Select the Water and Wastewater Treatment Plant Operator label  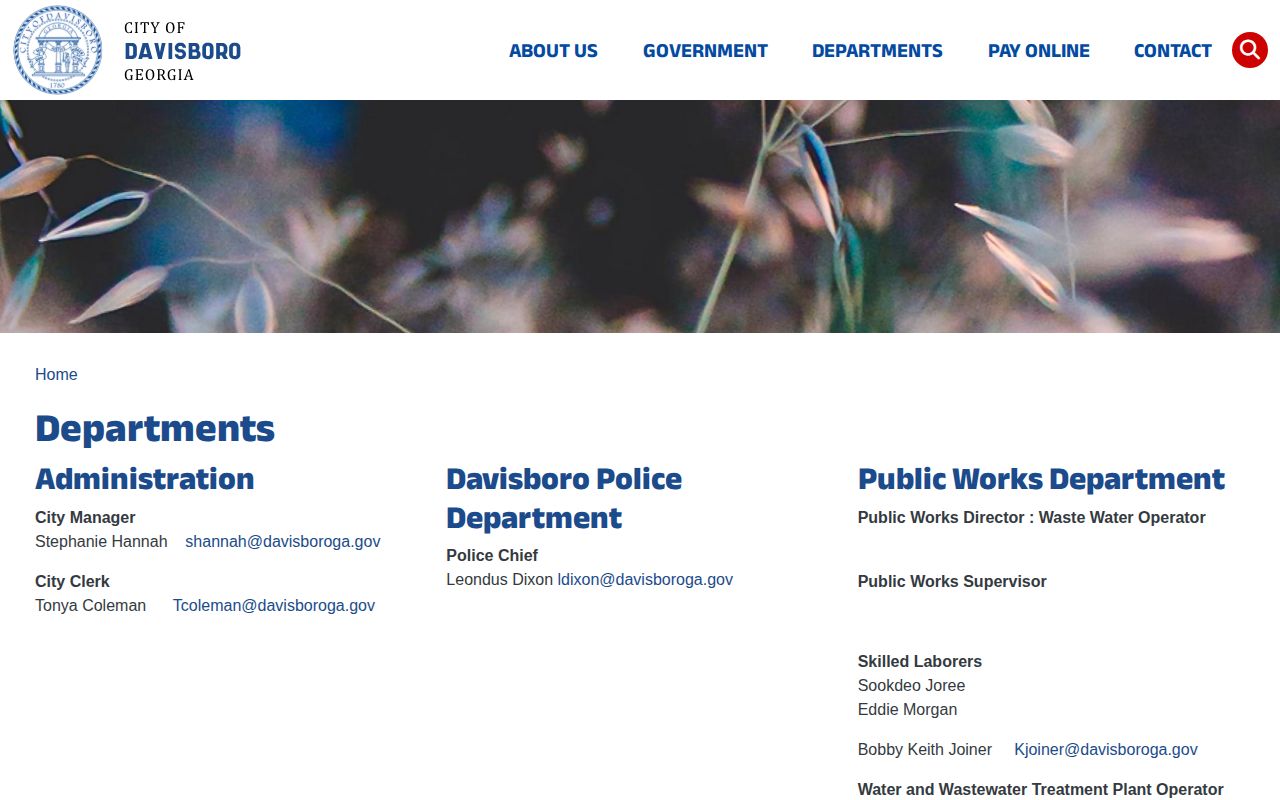tap(1041, 789)
